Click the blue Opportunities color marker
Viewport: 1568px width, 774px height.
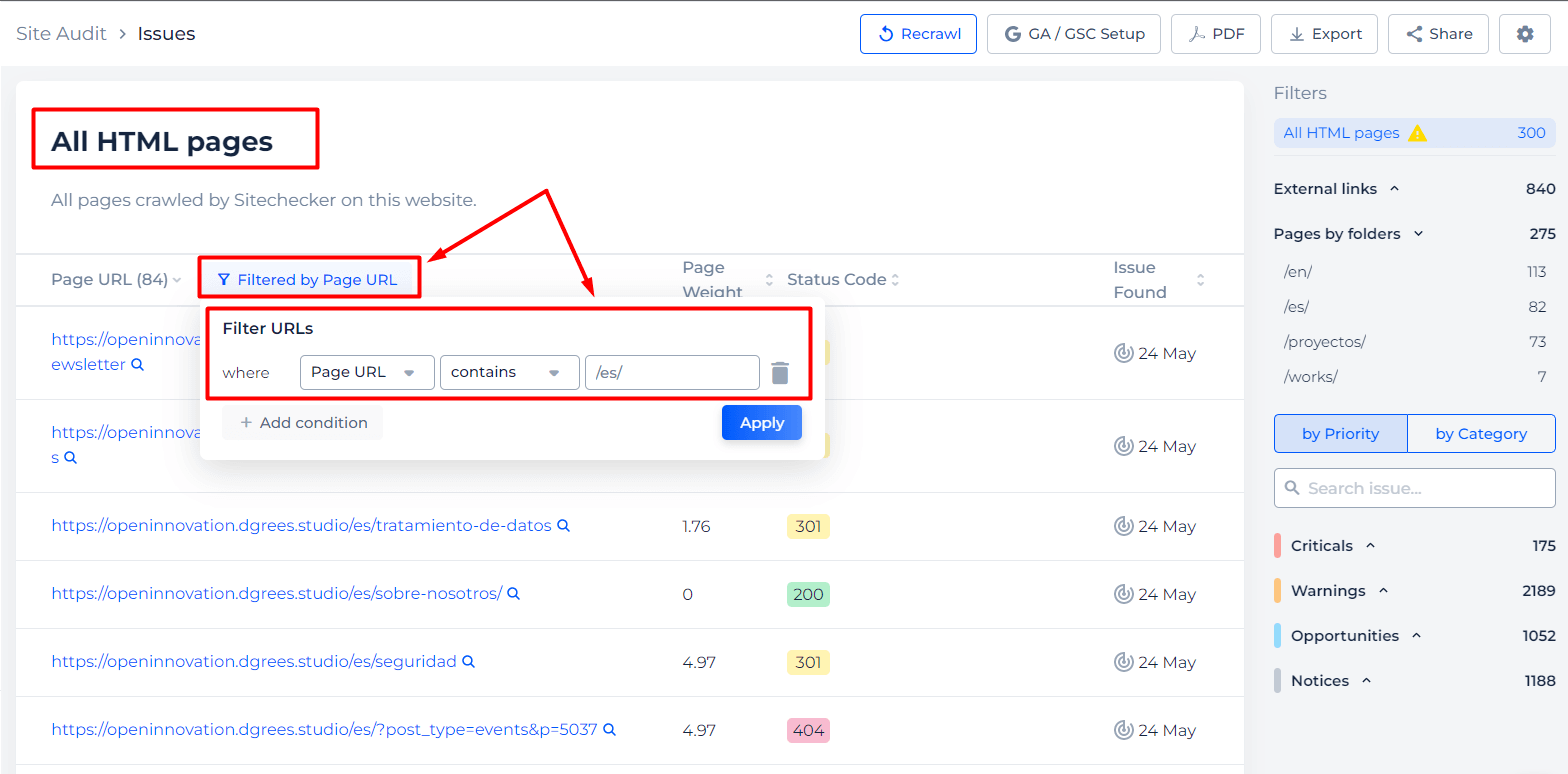[x=1278, y=636]
